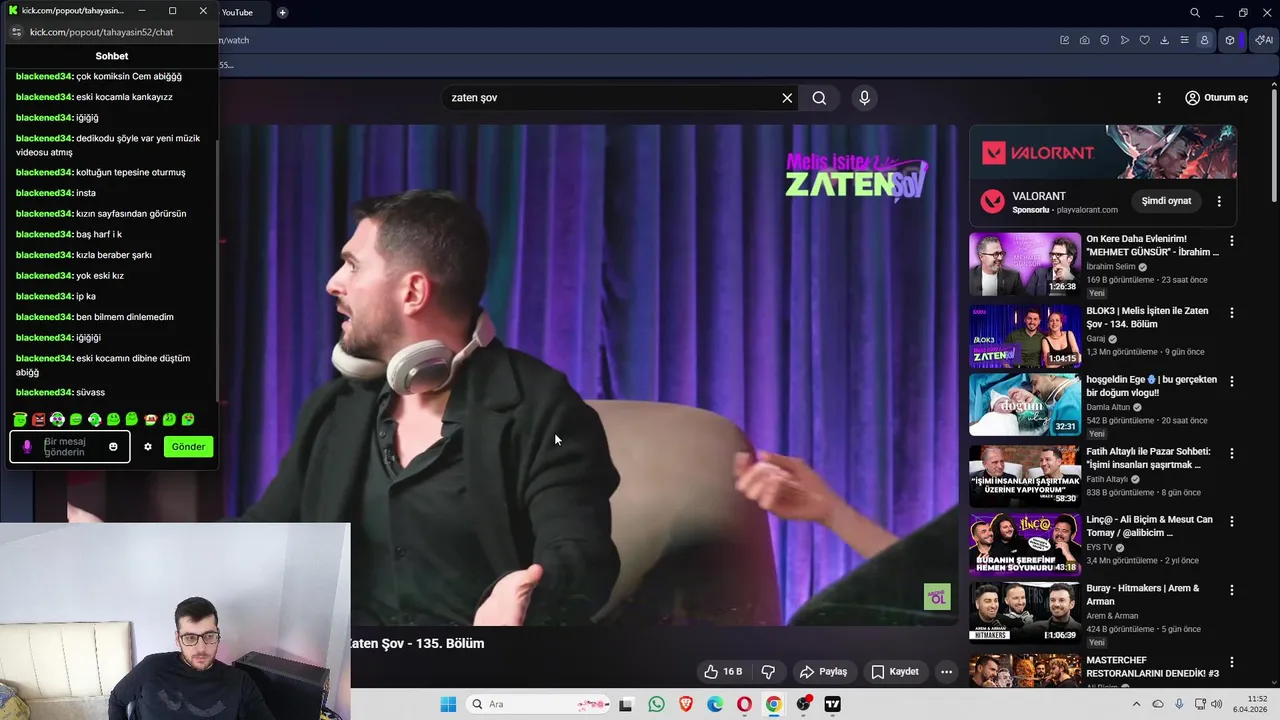
Task: Click the Valorant ad banner image
Action: (x=1102, y=152)
